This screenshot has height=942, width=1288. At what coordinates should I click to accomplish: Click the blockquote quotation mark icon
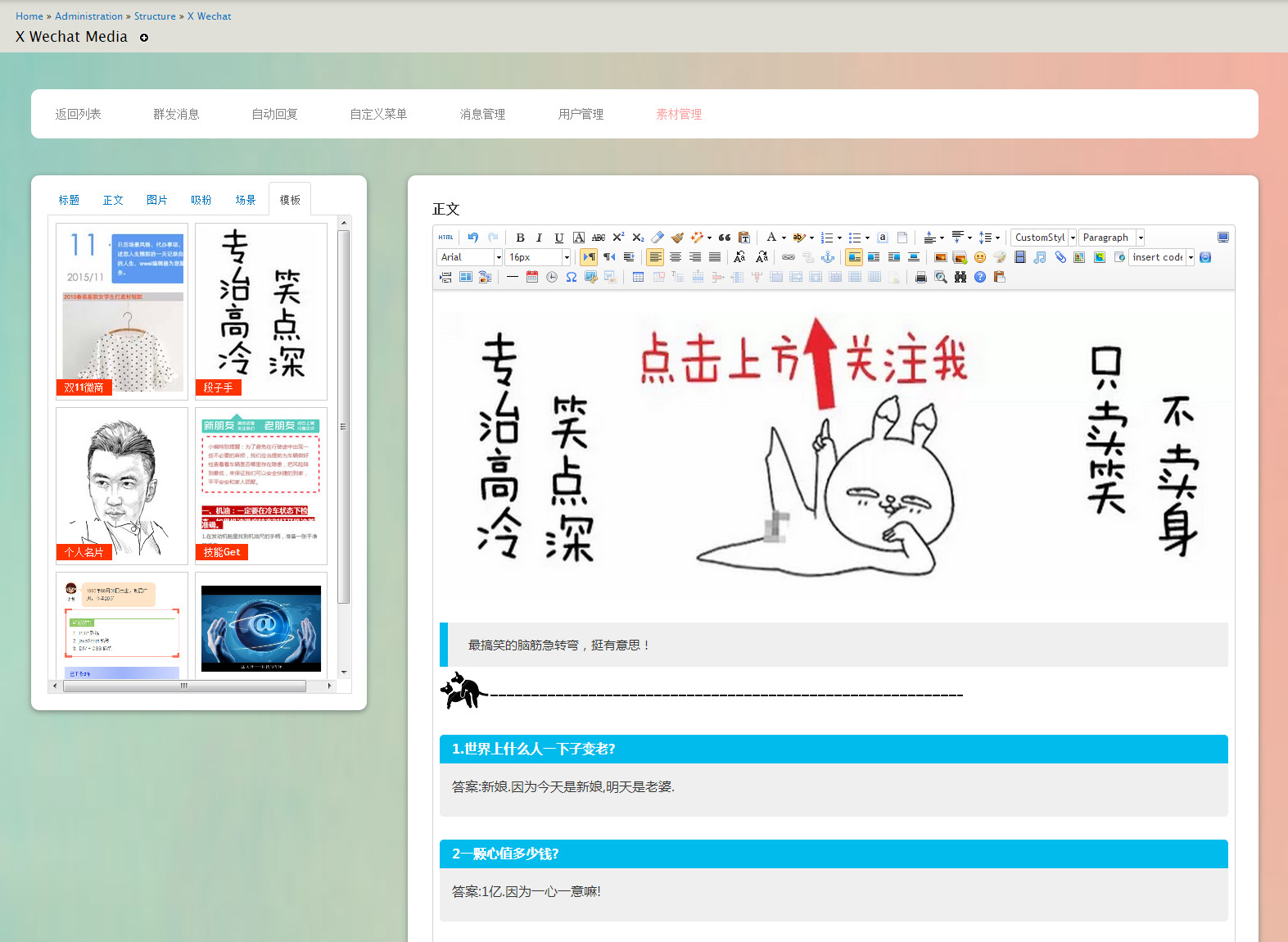pos(725,238)
